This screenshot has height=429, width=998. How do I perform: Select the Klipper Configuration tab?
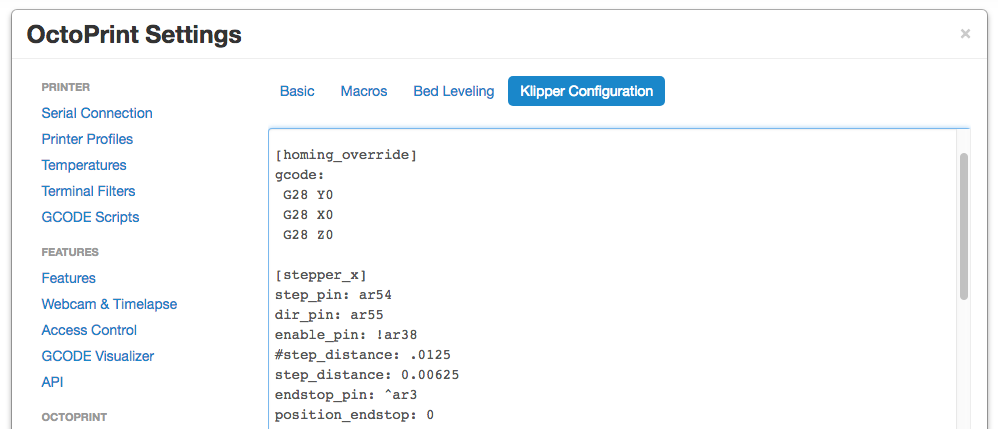(x=586, y=91)
